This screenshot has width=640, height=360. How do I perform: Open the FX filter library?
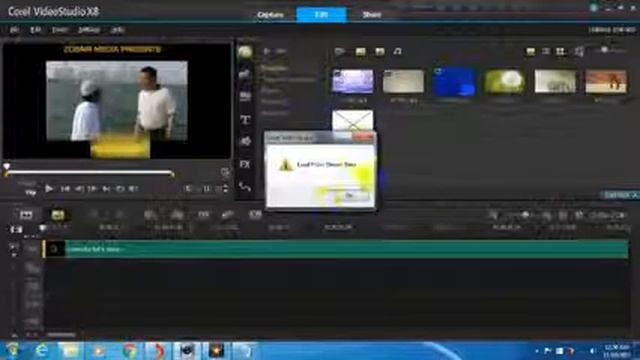tap(245, 164)
